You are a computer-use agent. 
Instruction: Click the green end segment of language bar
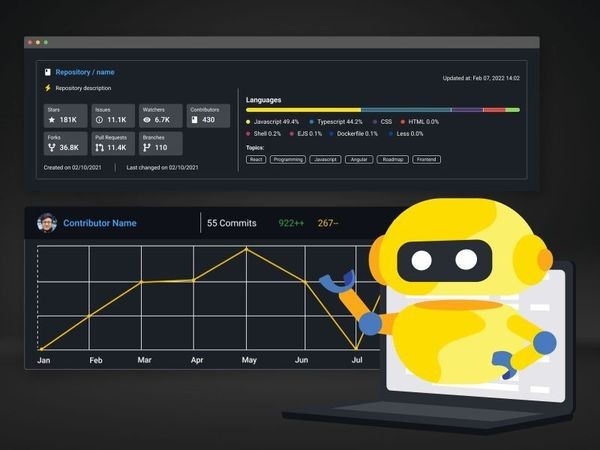pos(512,110)
